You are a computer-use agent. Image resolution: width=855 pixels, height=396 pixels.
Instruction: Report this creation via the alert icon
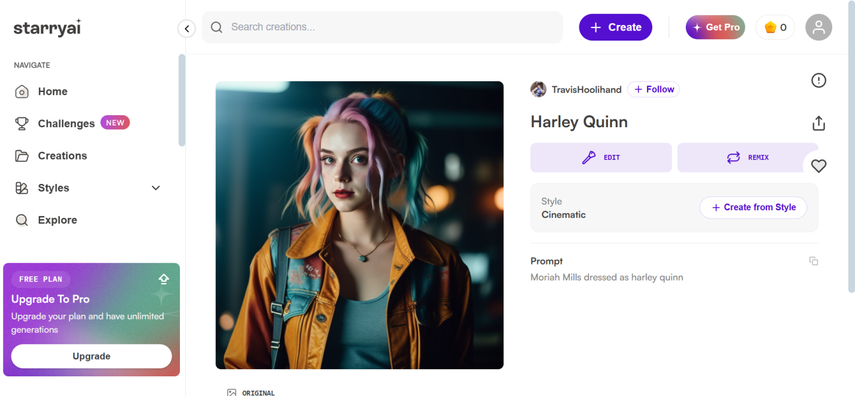818,81
